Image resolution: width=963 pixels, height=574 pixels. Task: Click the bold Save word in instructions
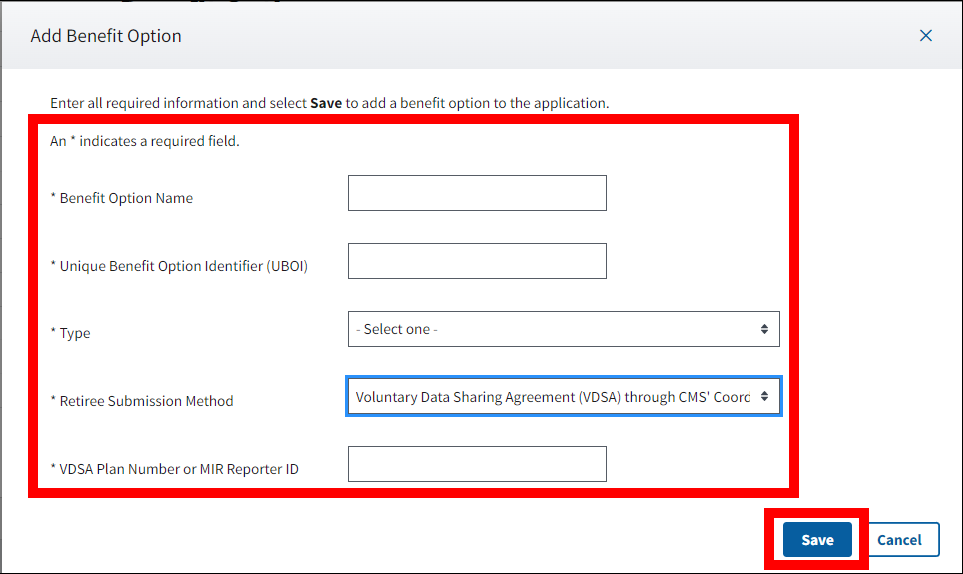(x=326, y=103)
